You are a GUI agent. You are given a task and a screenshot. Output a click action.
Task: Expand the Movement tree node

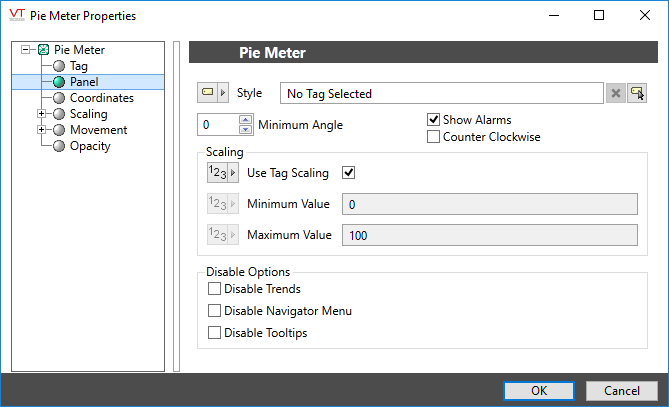(41, 130)
